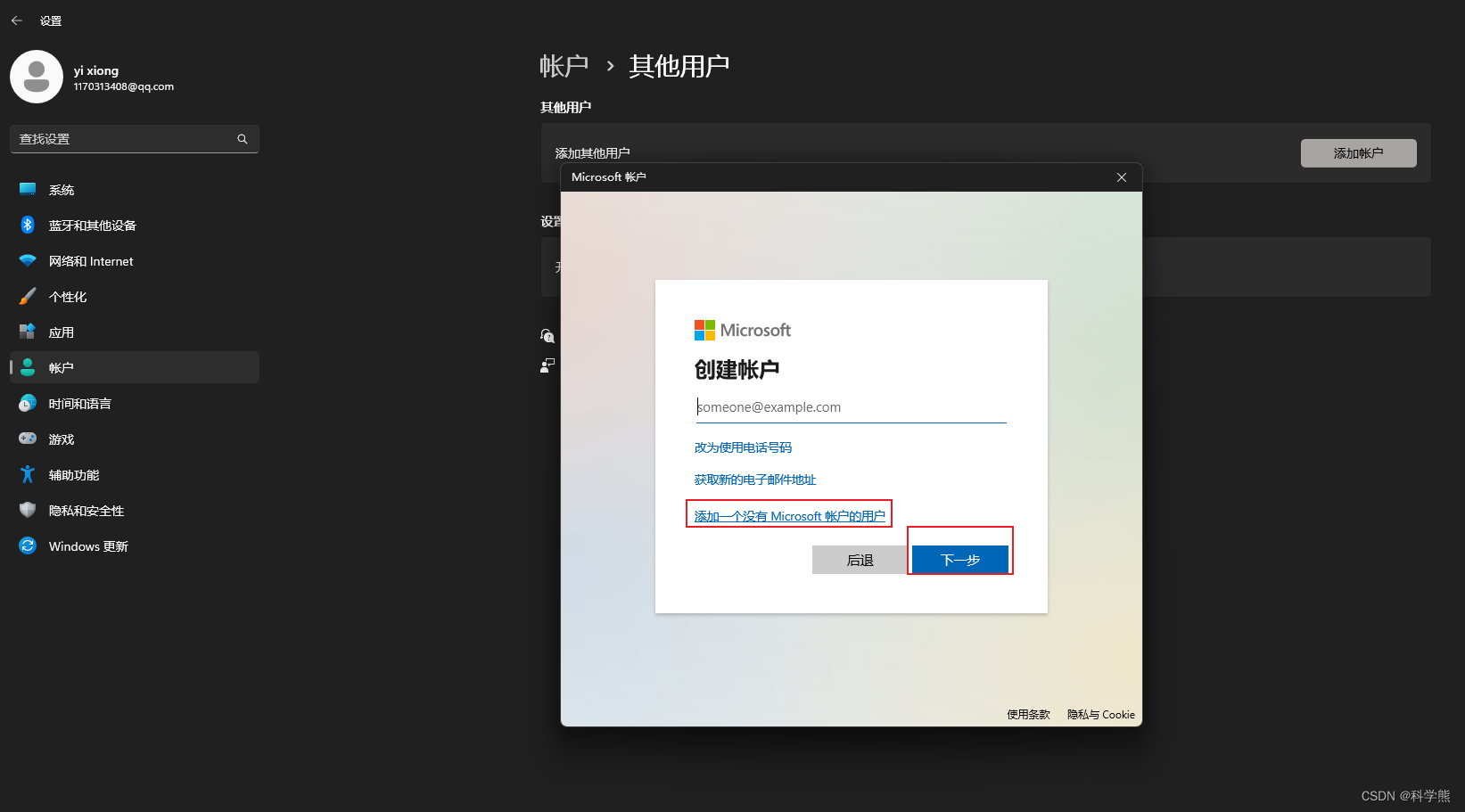Click 添加一个没有 Microsoft 帐户的用户 link

(x=790, y=516)
